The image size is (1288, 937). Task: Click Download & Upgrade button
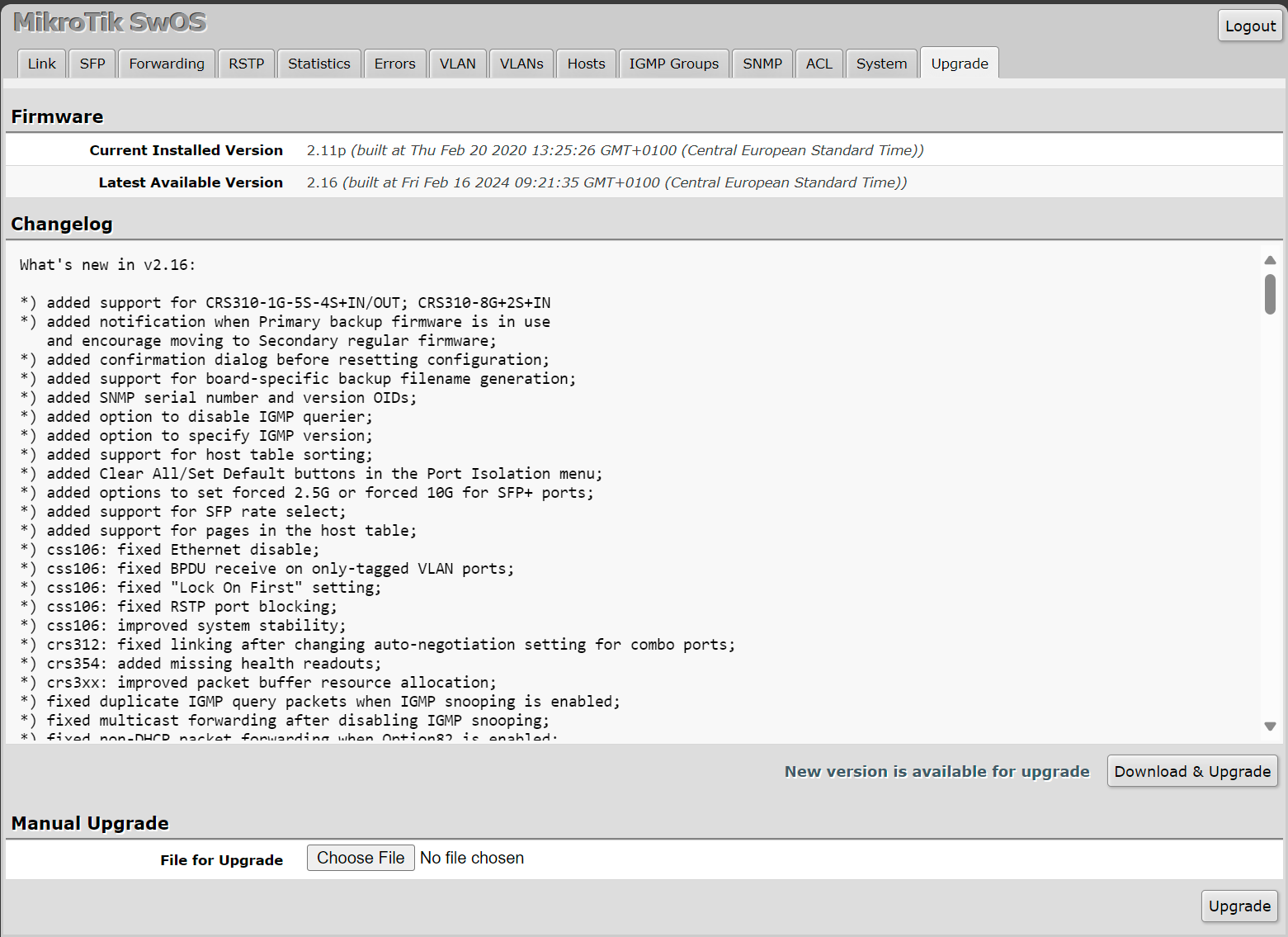(1192, 771)
